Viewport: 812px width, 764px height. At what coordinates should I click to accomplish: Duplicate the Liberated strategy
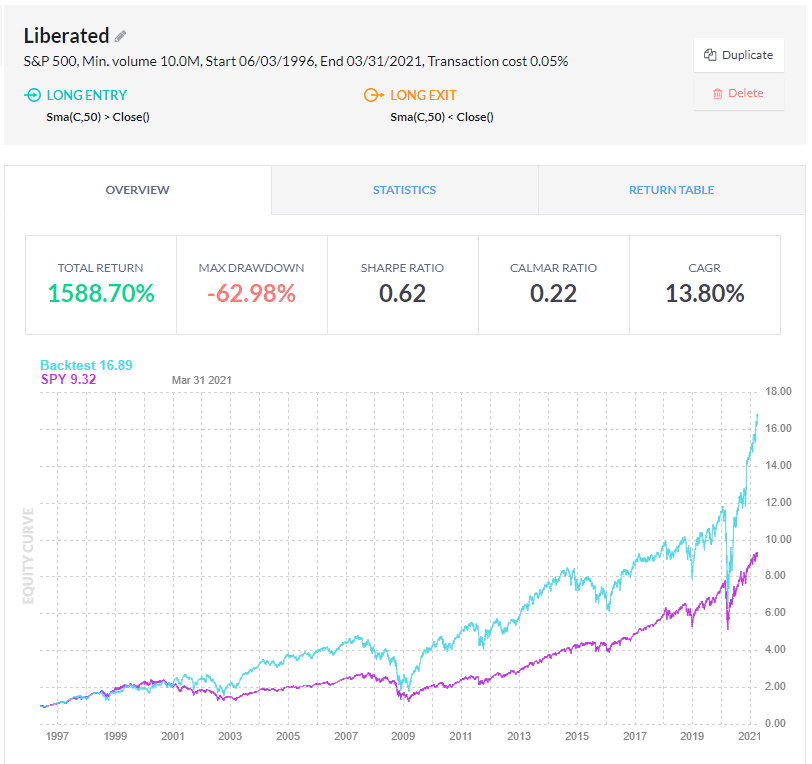[739, 55]
